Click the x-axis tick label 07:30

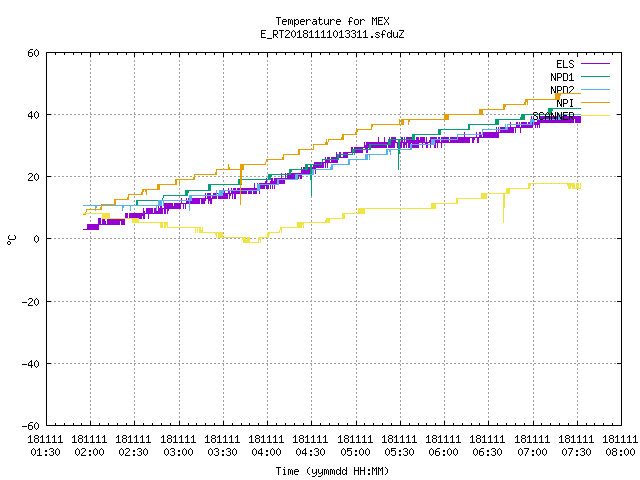[576, 453]
